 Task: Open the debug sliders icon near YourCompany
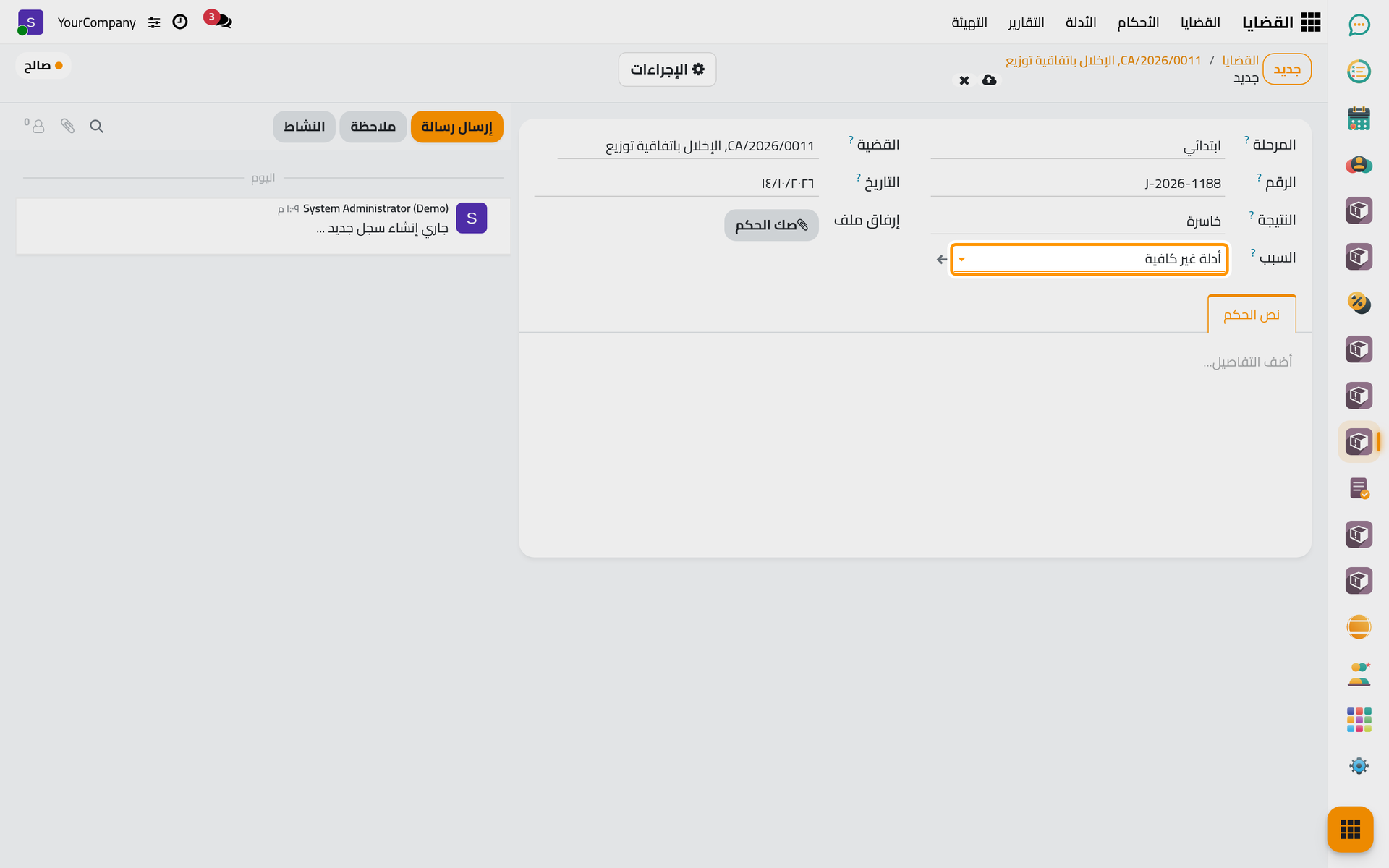click(x=154, y=22)
